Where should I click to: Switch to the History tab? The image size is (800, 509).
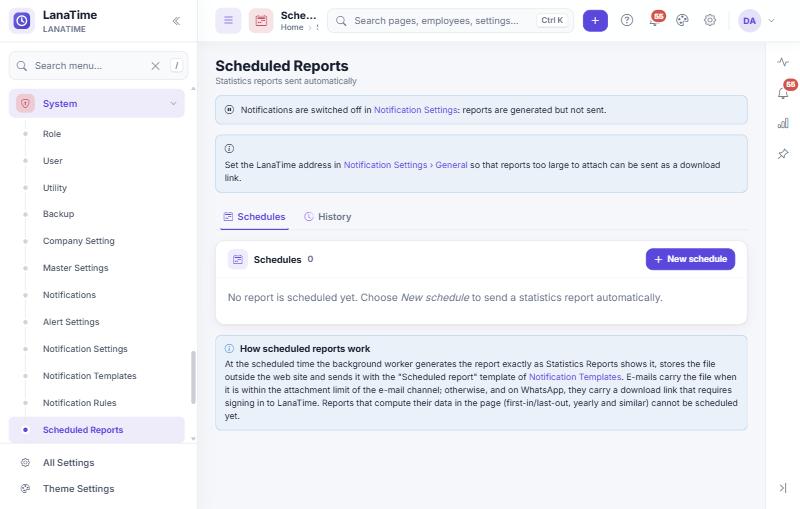328,217
